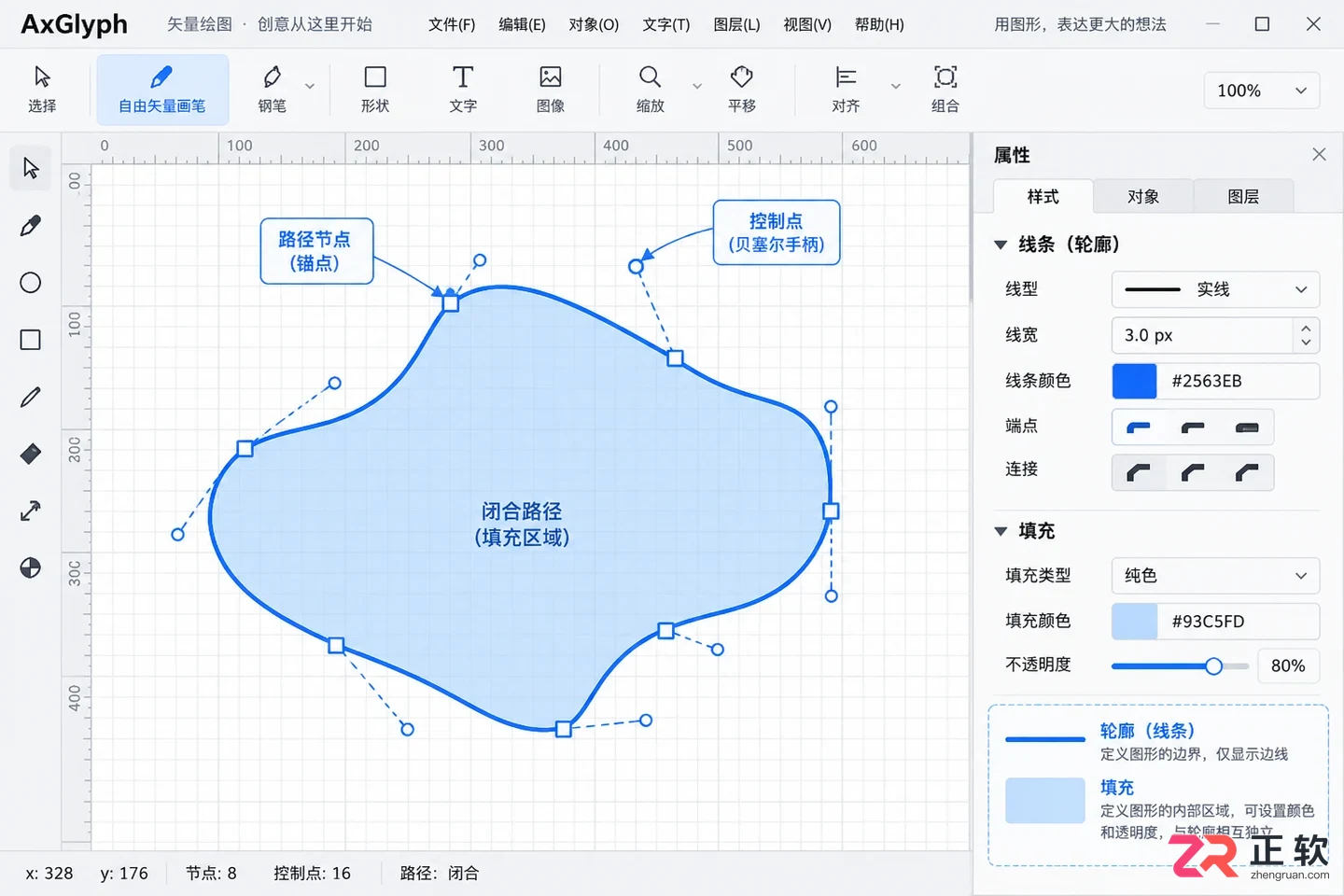Viewport: 1344px width, 896px height.
Task: Pick the ellipse tool in left sidebar
Action: [31, 283]
